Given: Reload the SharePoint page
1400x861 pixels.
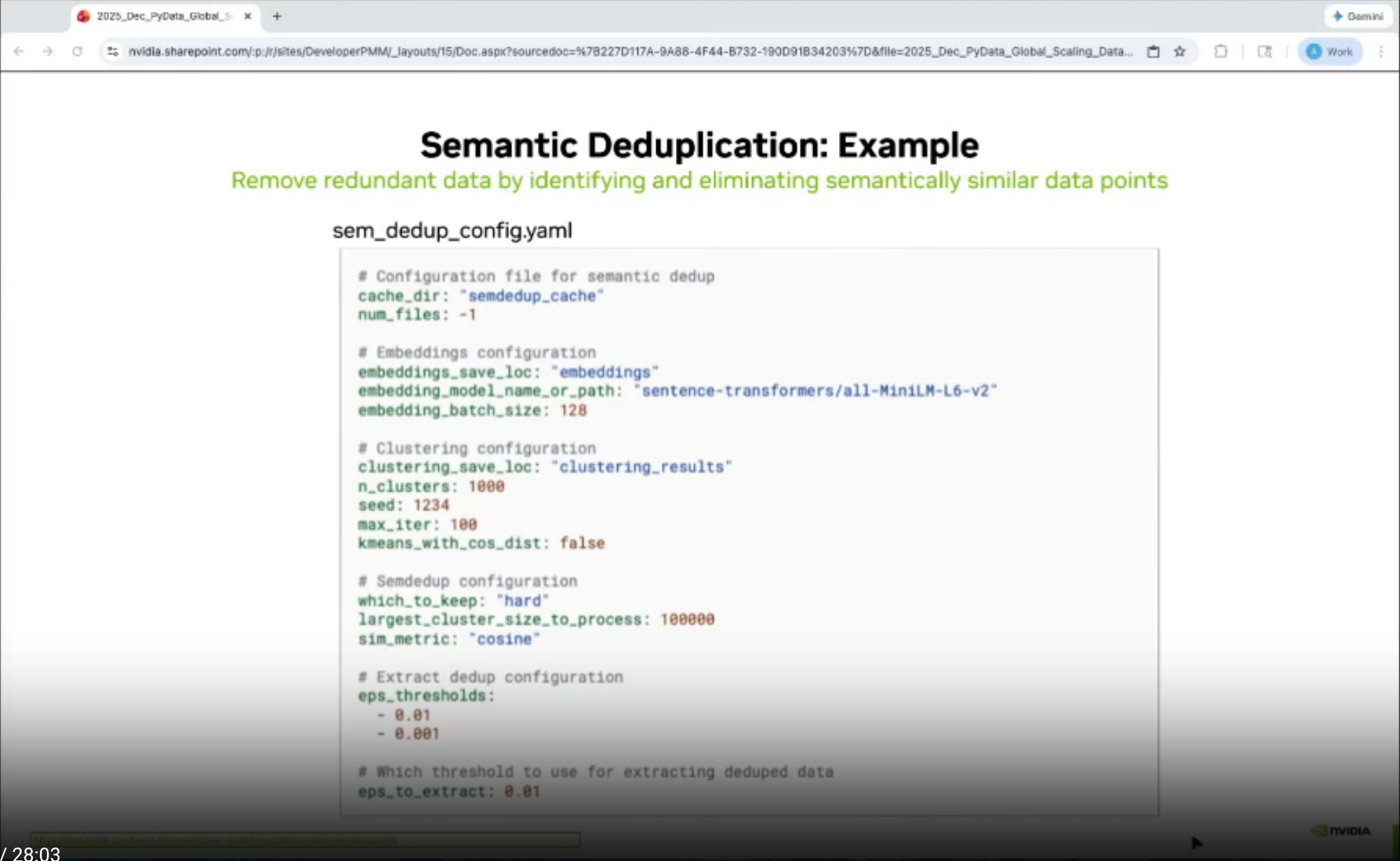Looking at the screenshot, I should (x=77, y=51).
